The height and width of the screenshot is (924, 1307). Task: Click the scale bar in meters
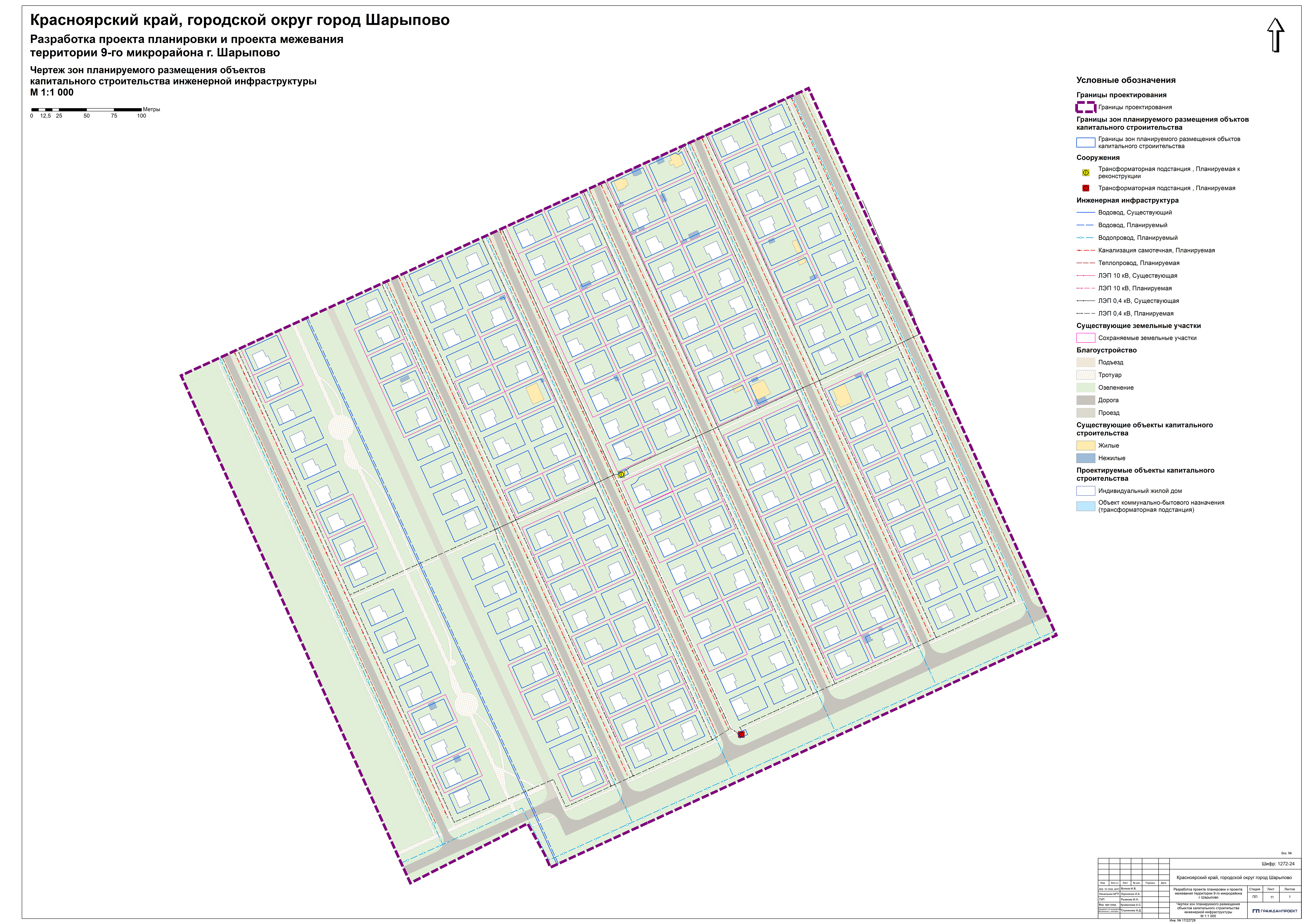pyautogui.click(x=87, y=109)
